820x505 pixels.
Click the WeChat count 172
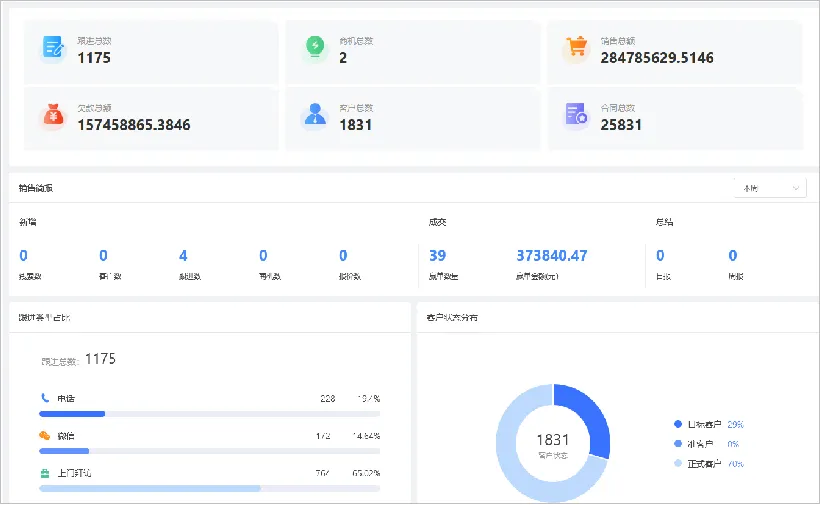[x=323, y=435]
